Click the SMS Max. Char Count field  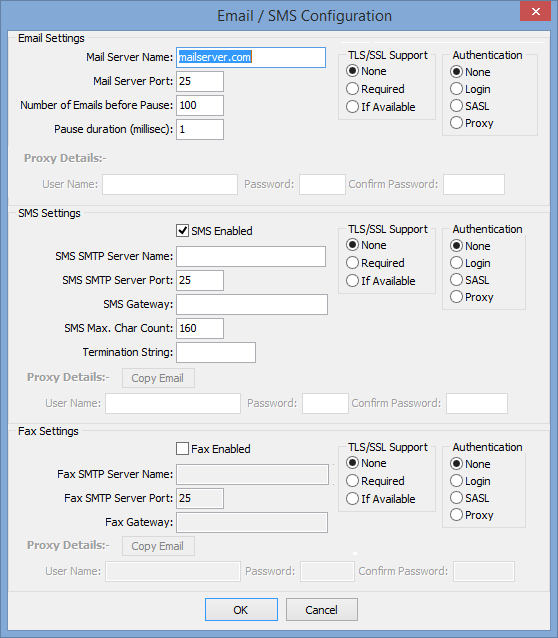200,328
